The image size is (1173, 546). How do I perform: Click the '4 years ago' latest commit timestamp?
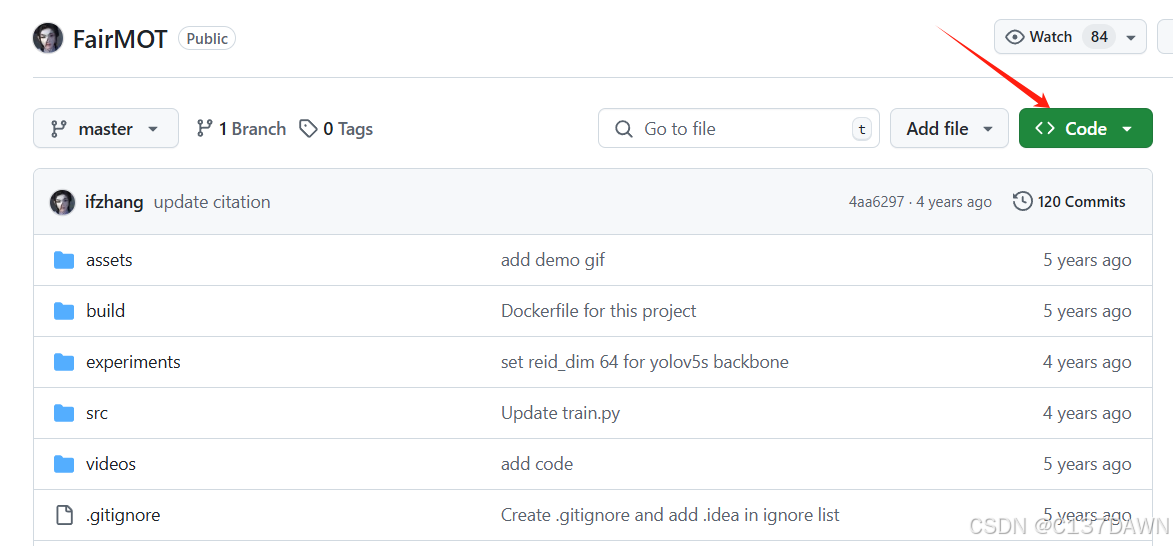tap(953, 202)
